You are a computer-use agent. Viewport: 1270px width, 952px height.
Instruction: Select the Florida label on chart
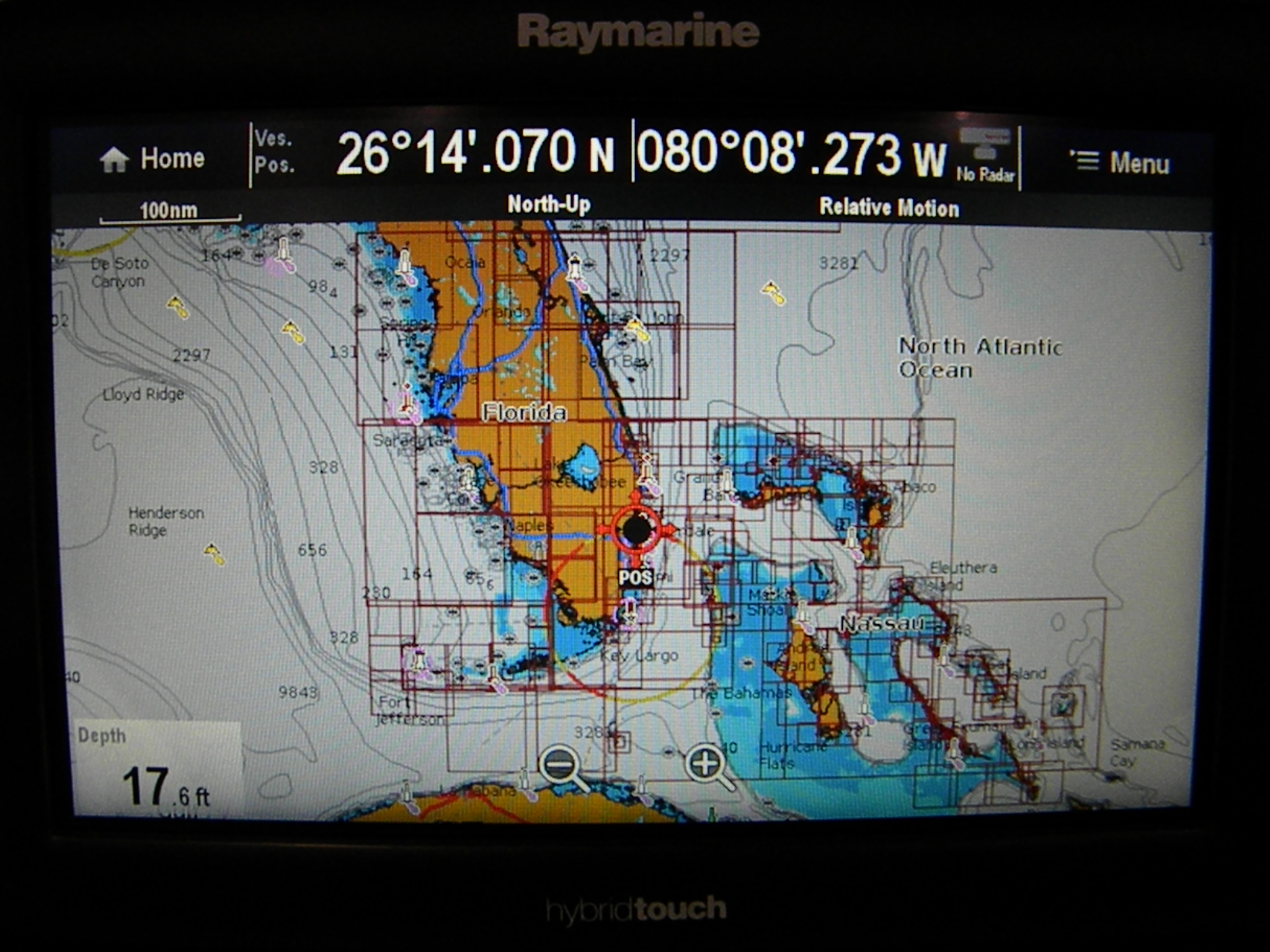pos(525,413)
